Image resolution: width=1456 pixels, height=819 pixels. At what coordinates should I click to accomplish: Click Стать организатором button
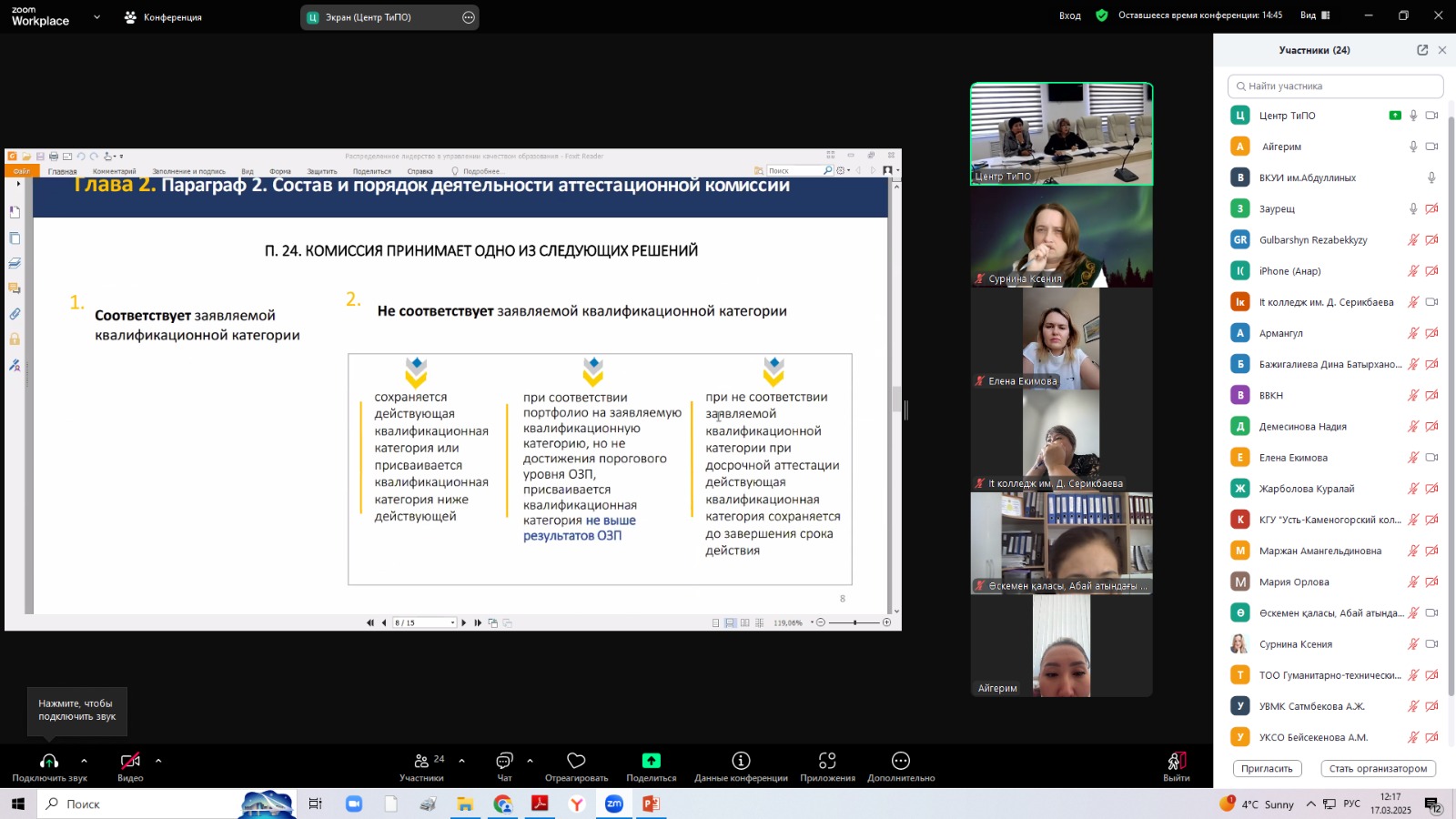(x=1378, y=769)
